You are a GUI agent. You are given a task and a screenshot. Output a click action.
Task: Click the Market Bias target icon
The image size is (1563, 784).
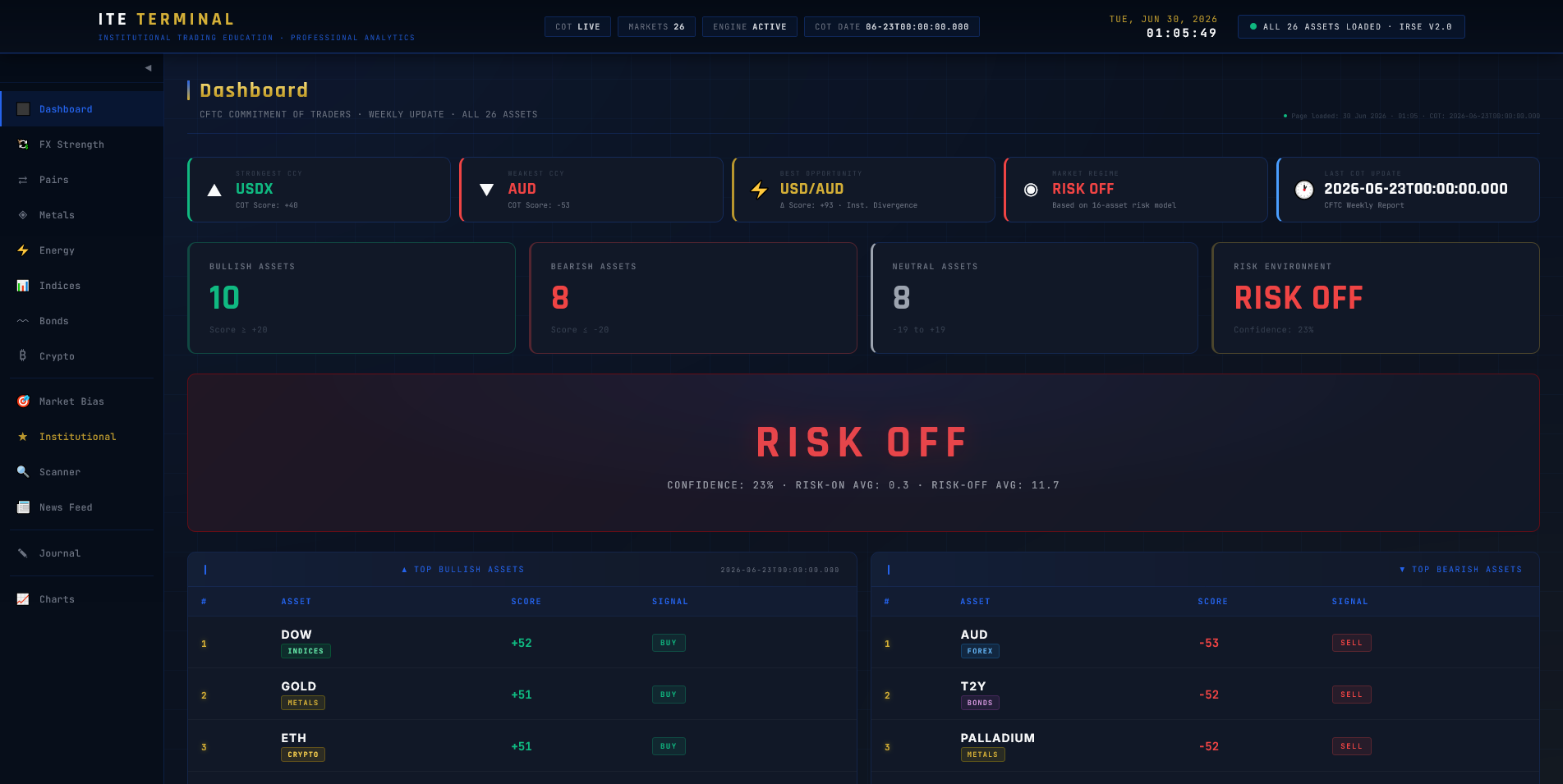[23, 401]
